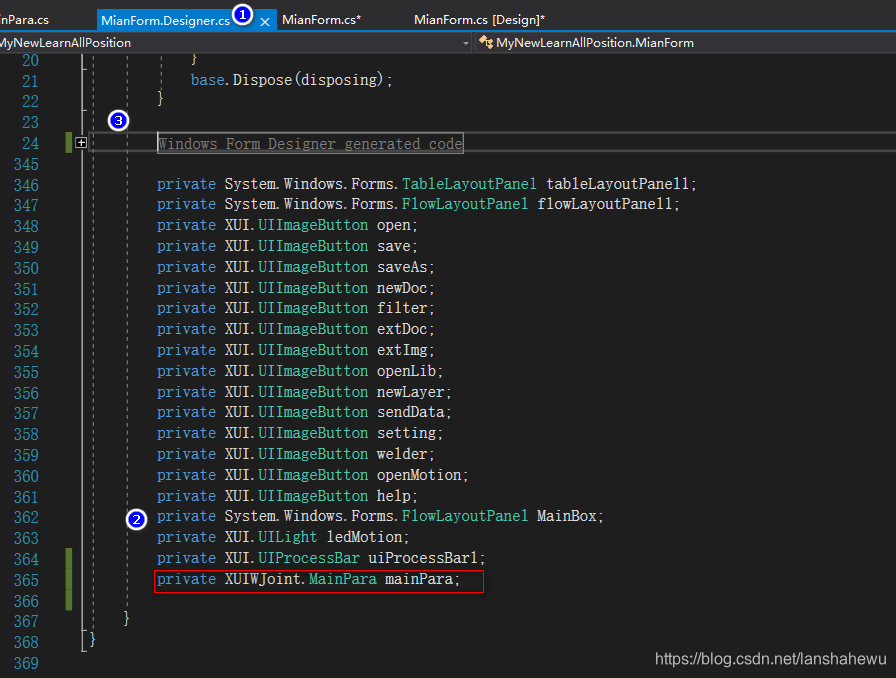The width and height of the screenshot is (896, 678).
Task: Click the 'MainBox' field name
Action: pos(566,516)
